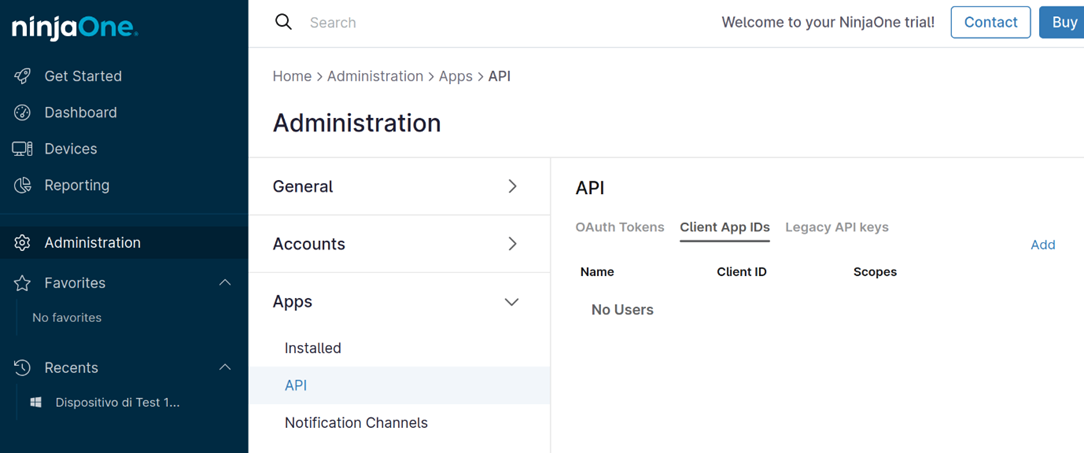The height and width of the screenshot is (453, 1084).
Task: Click Administration in the breadcrumb
Action: pos(375,76)
